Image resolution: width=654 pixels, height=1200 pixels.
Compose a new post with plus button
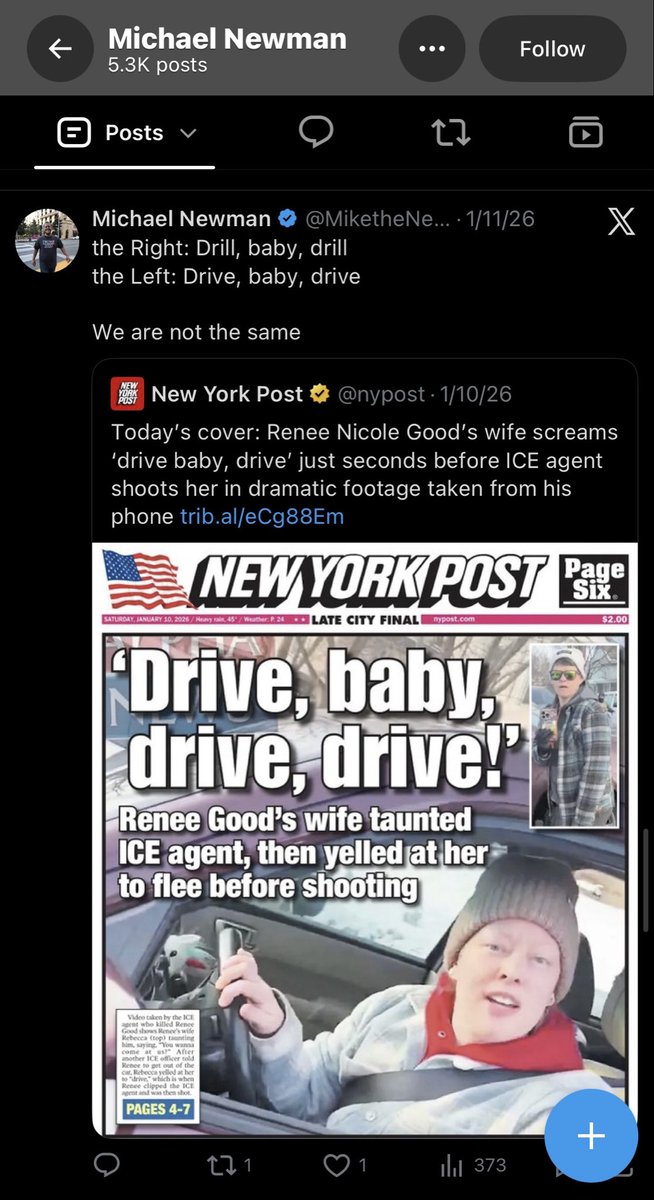(x=591, y=1136)
